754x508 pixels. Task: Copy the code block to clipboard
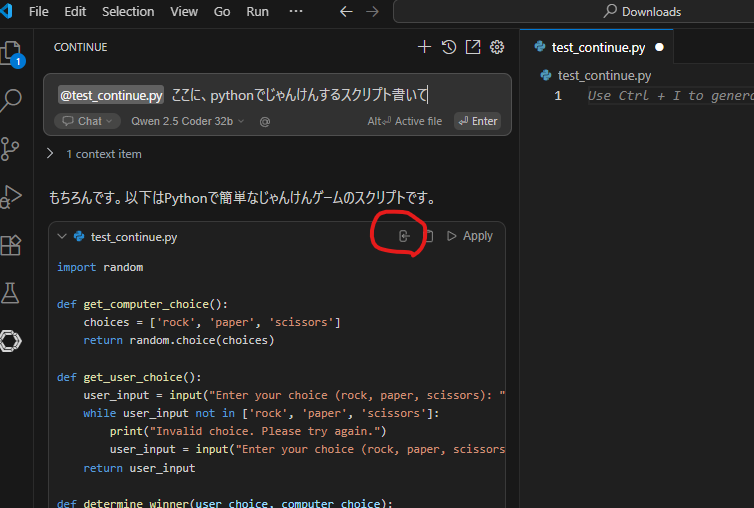click(x=429, y=236)
